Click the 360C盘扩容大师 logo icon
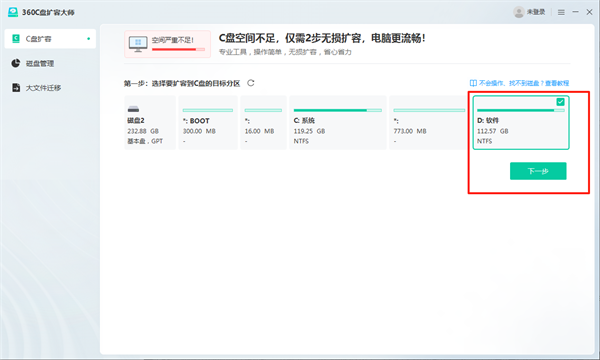 click(x=13, y=12)
